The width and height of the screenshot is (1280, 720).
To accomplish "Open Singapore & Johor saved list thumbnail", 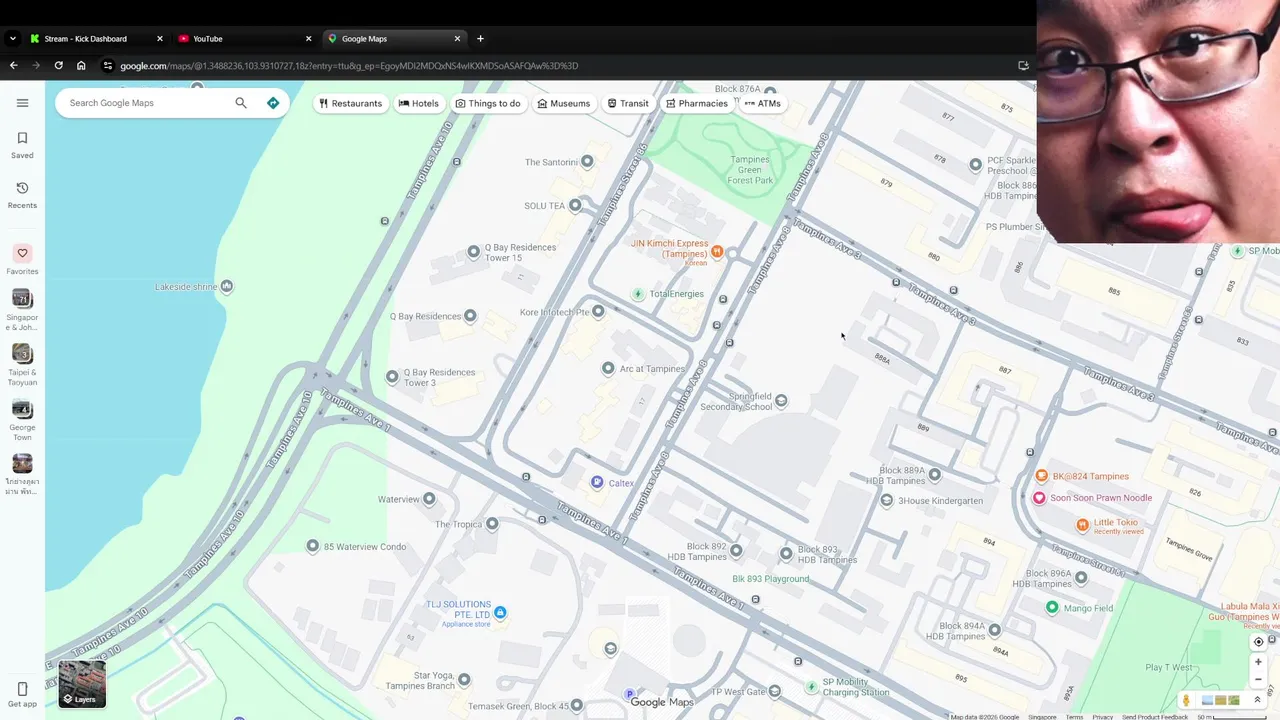I will point(22,298).
